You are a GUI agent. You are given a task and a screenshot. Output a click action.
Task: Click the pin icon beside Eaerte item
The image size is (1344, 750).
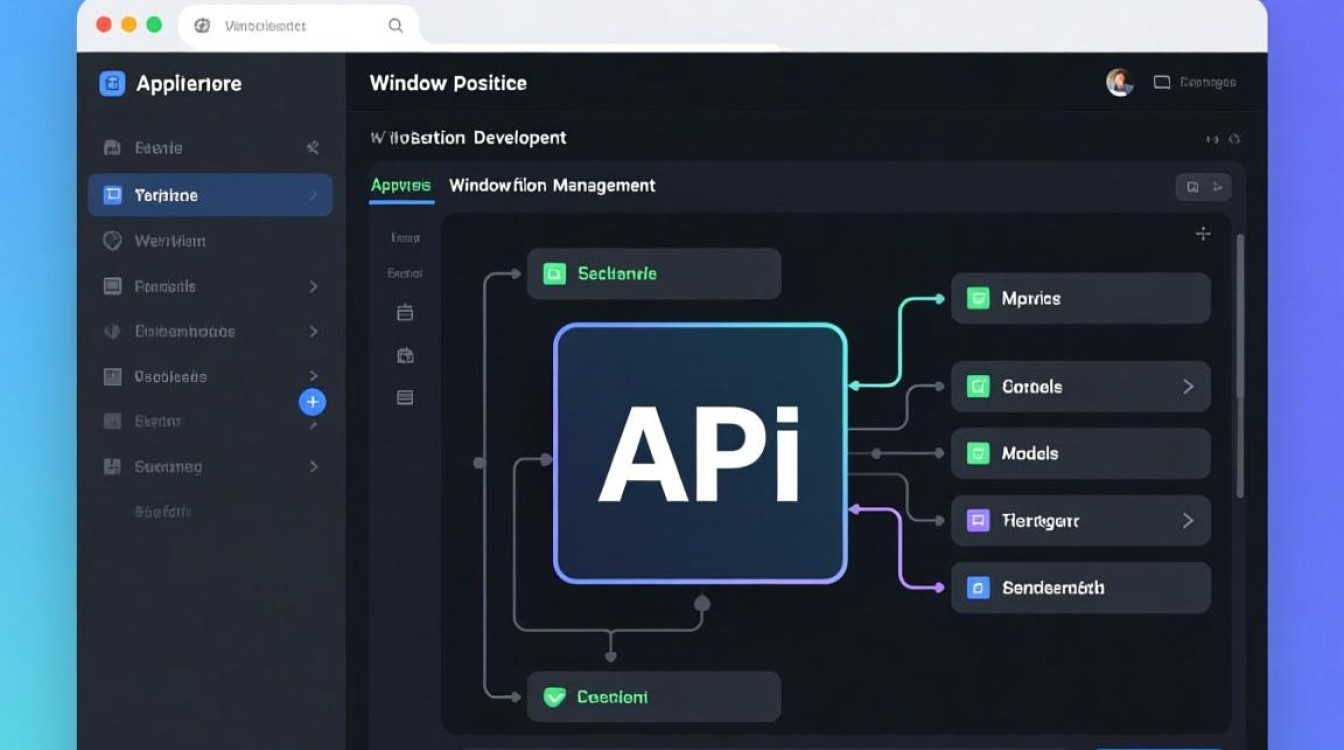312,148
